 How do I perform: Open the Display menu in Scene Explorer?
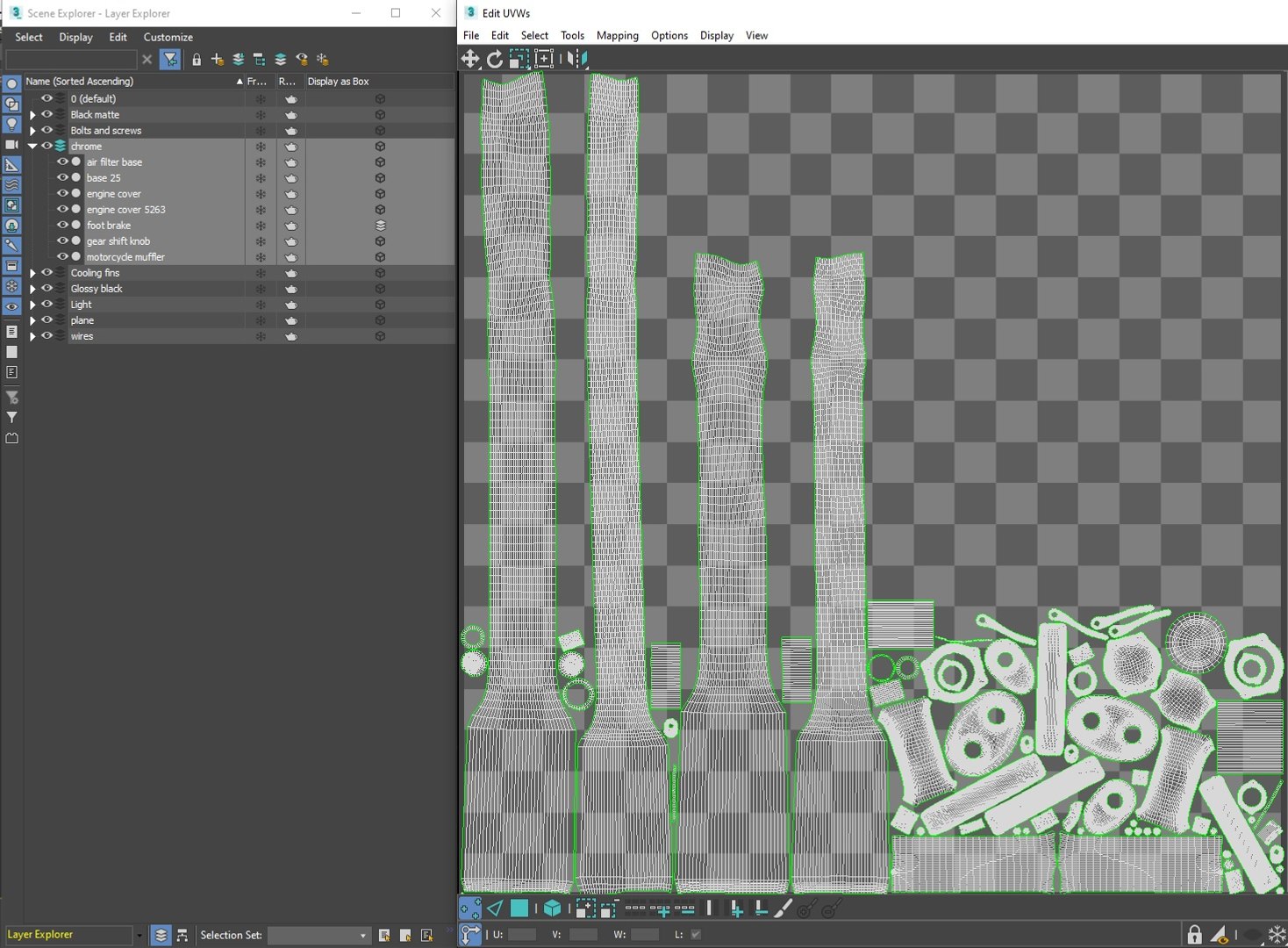click(75, 38)
